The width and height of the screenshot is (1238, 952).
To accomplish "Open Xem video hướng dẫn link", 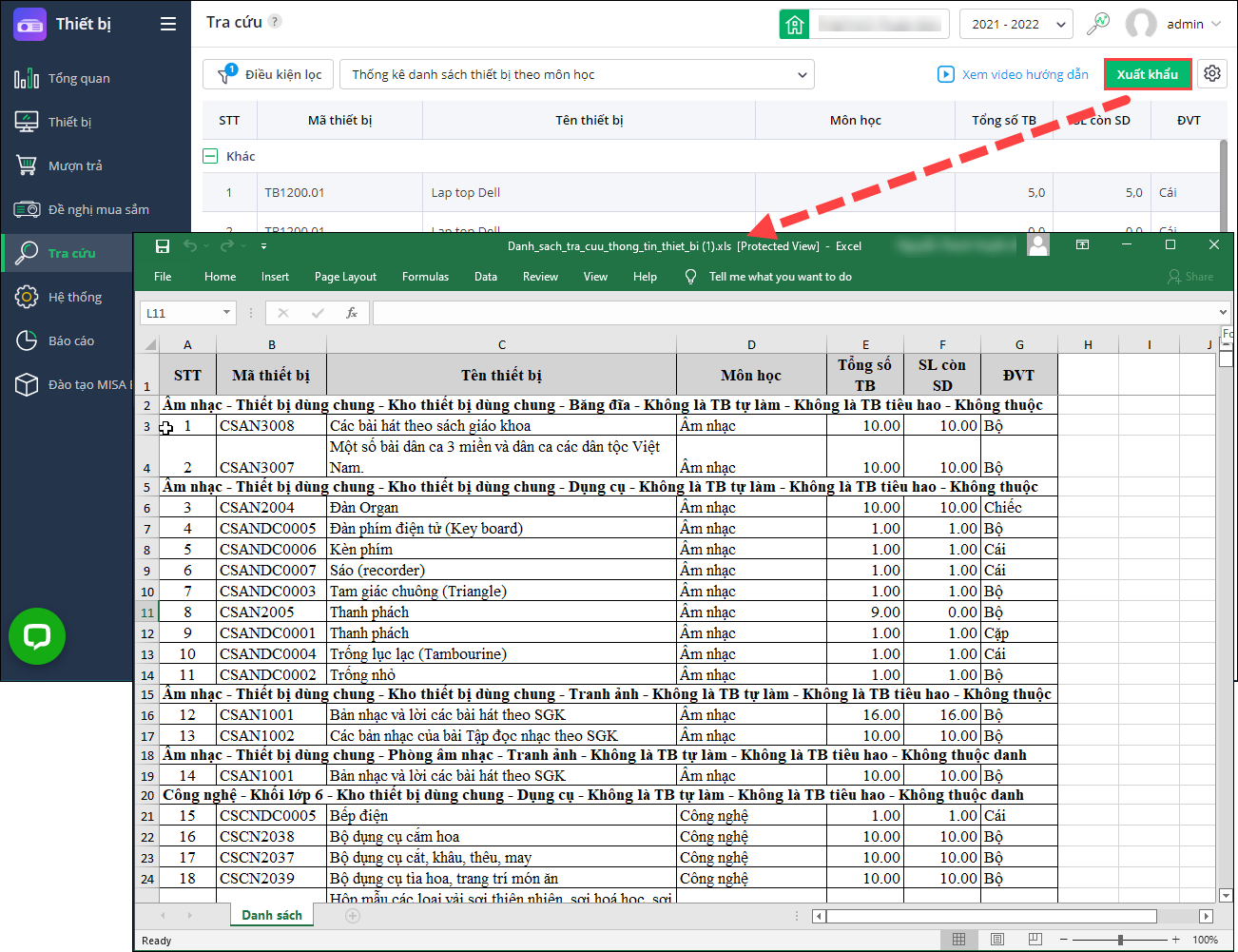I will (x=1014, y=74).
